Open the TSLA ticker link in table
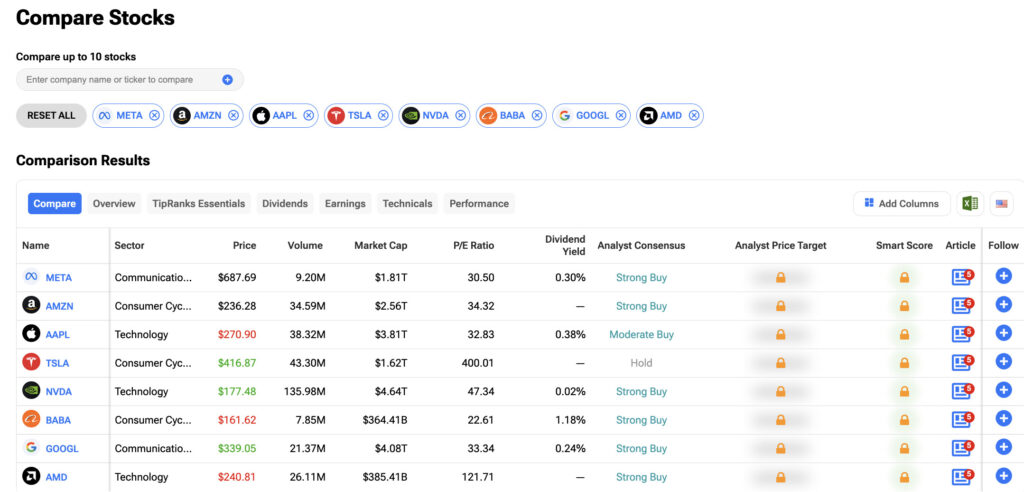The width and height of the screenshot is (1024, 492). point(57,363)
